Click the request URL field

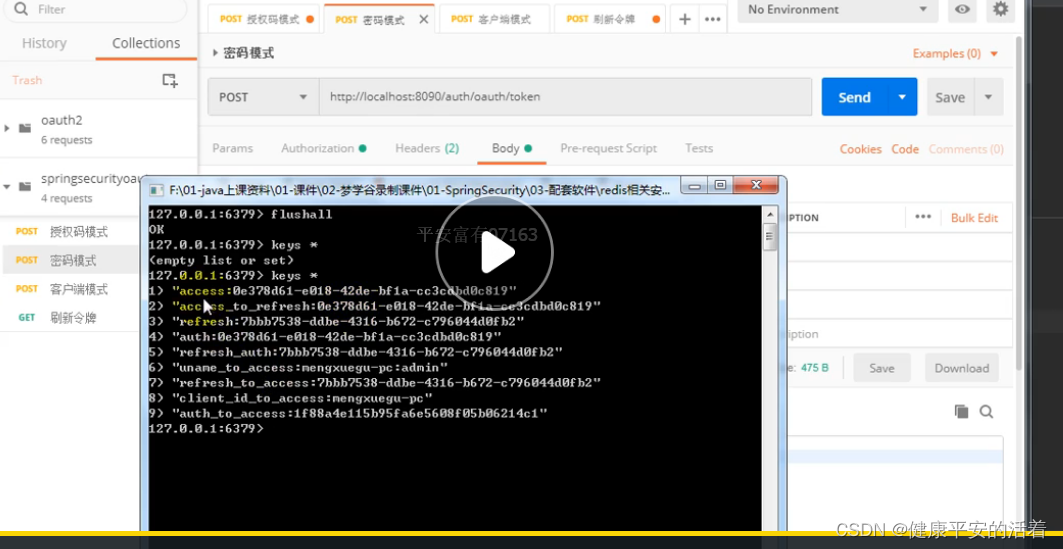[565, 97]
